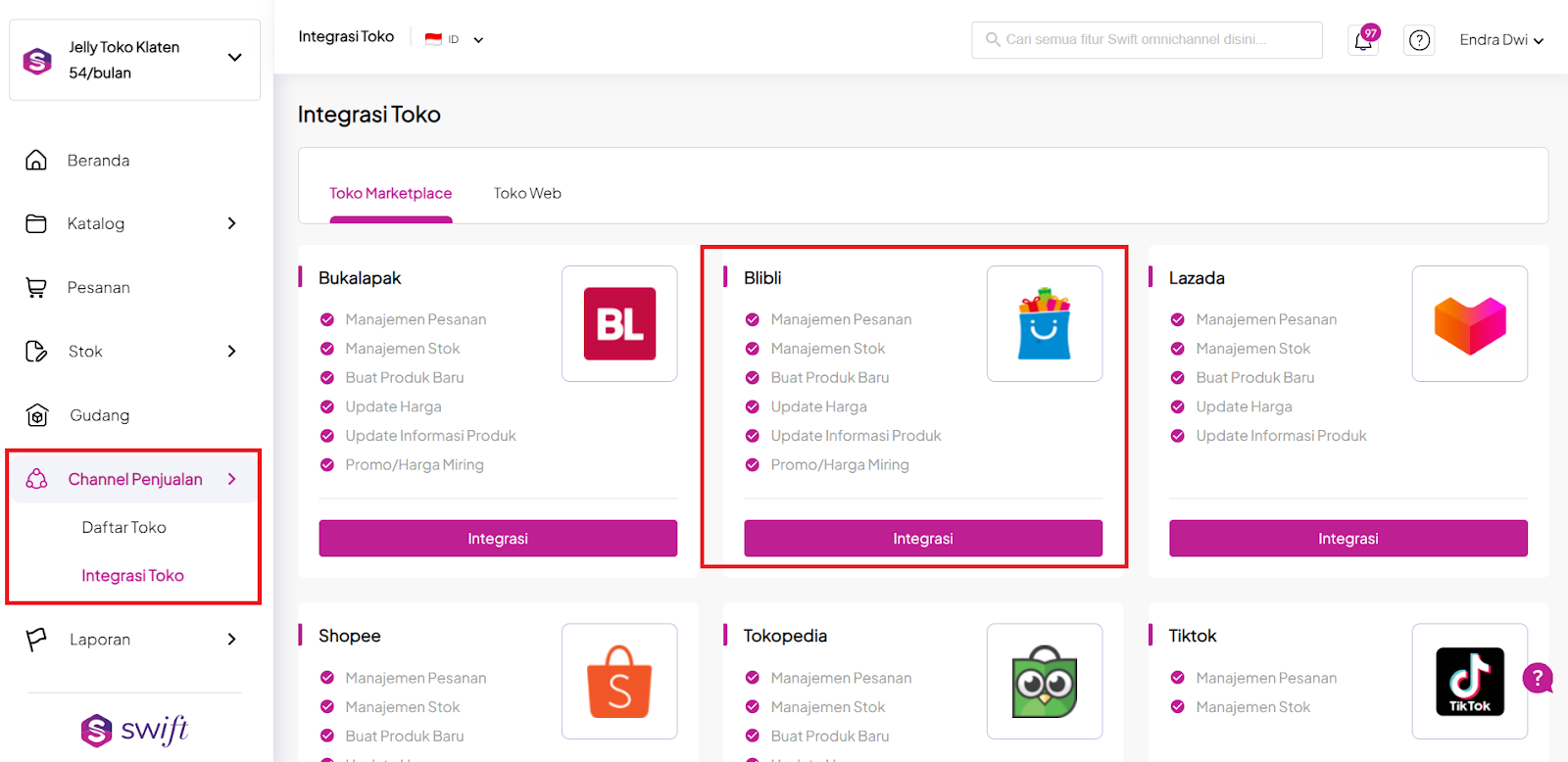
Task: Click the Channel Penjualan icon
Action: (x=37, y=479)
